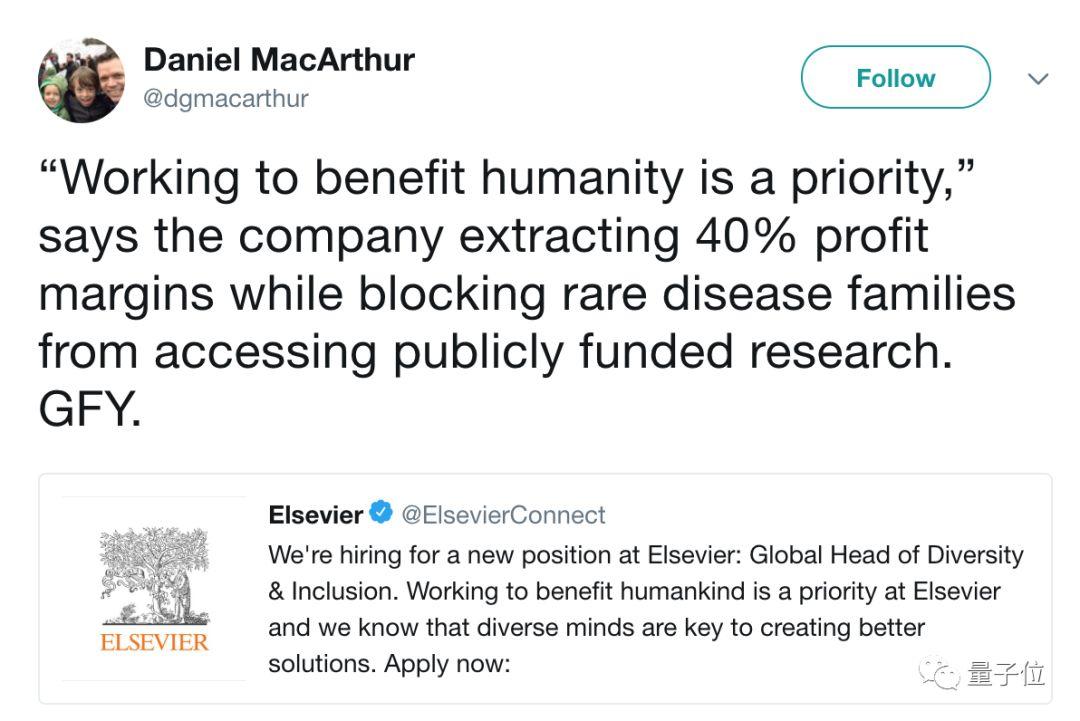Click the 量子位 watermark text
This screenshot has height=721, width=1080.
click(1005, 674)
